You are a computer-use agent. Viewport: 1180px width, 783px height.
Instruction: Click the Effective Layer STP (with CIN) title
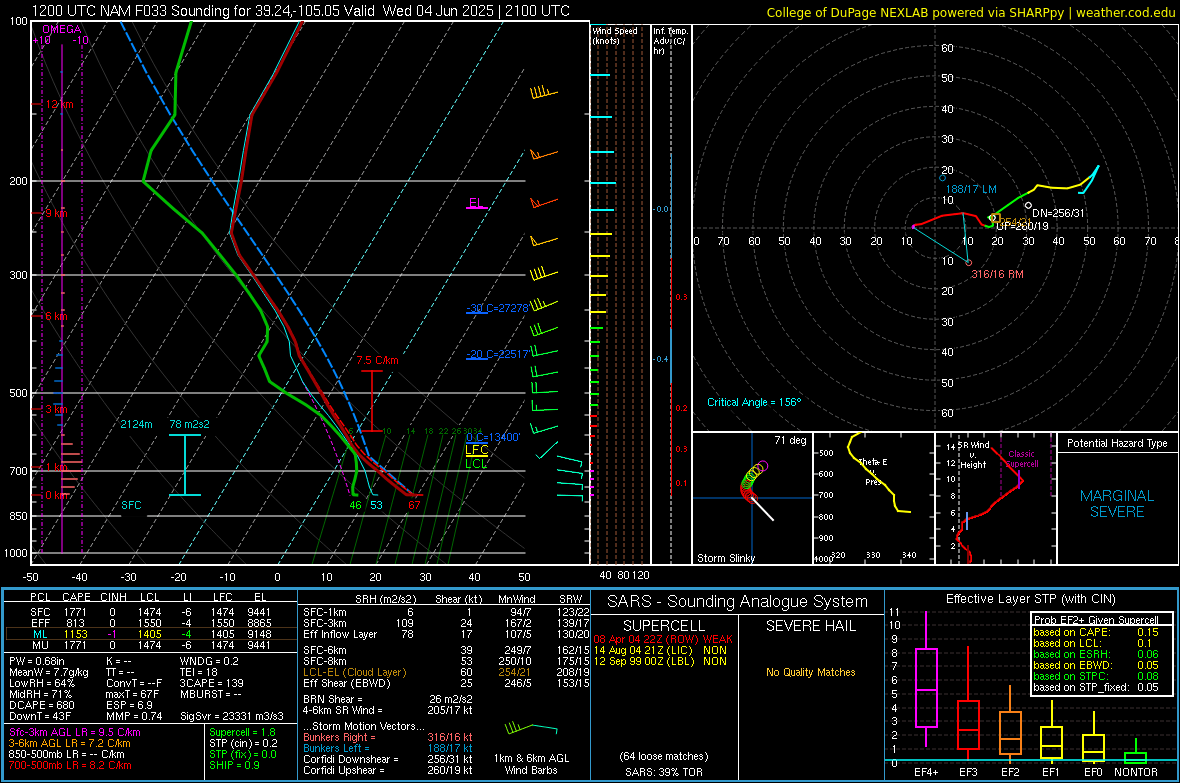pyautogui.click(x=1030, y=599)
